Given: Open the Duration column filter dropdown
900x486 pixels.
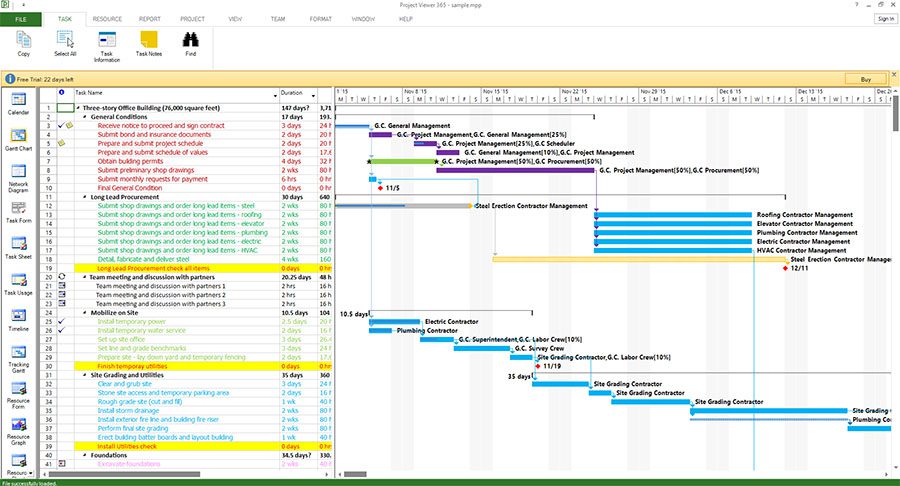Looking at the screenshot, I should pos(313,95).
